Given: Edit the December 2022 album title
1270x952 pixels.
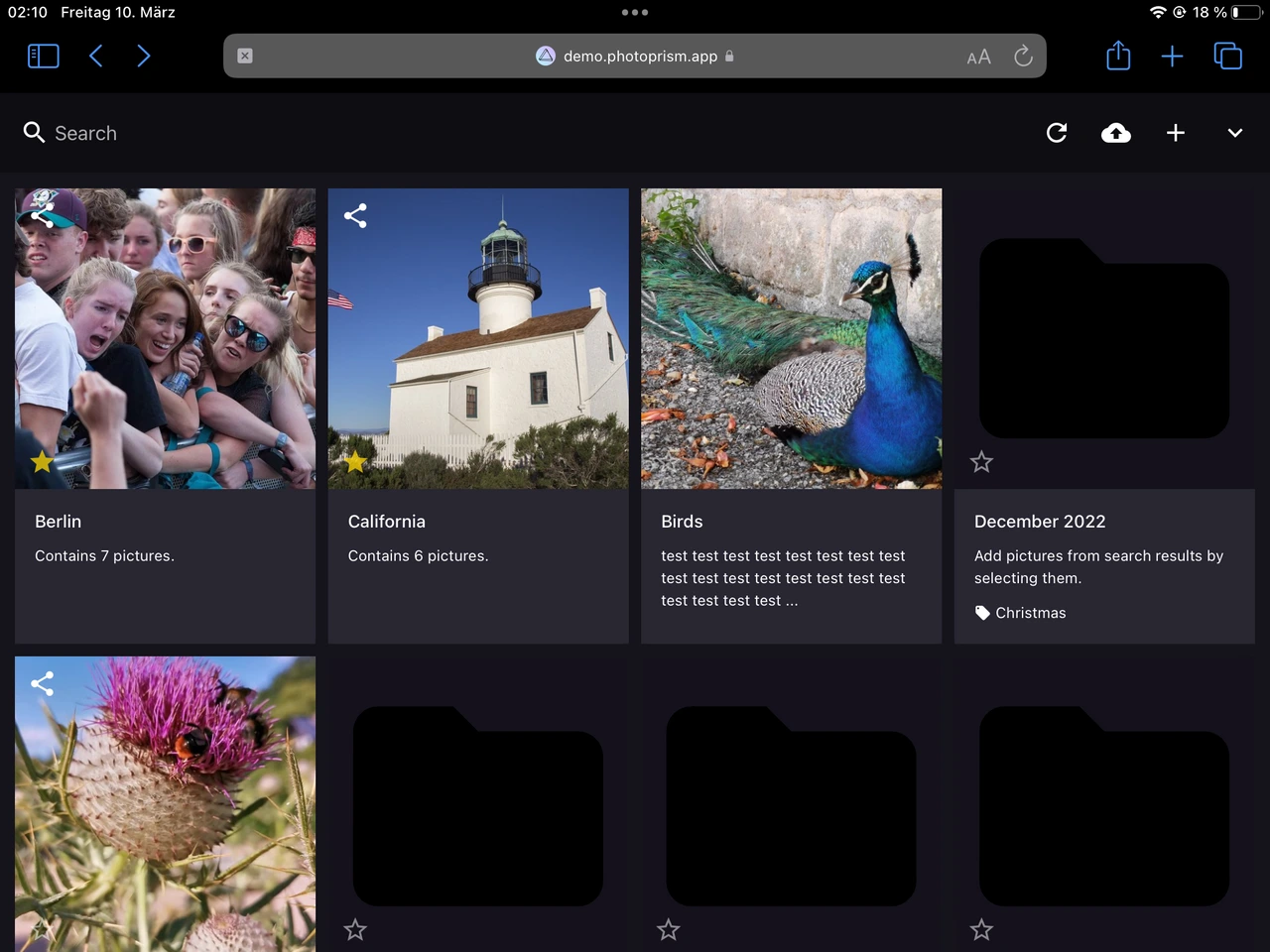Looking at the screenshot, I should [x=1040, y=522].
